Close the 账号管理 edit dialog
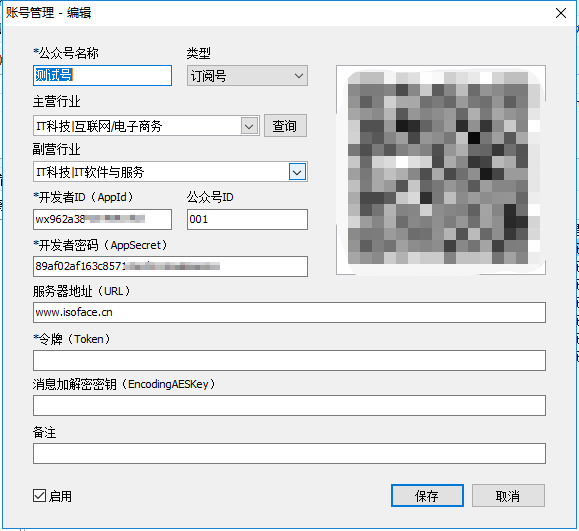This screenshot has height=531, width=579. coord(561,13)
